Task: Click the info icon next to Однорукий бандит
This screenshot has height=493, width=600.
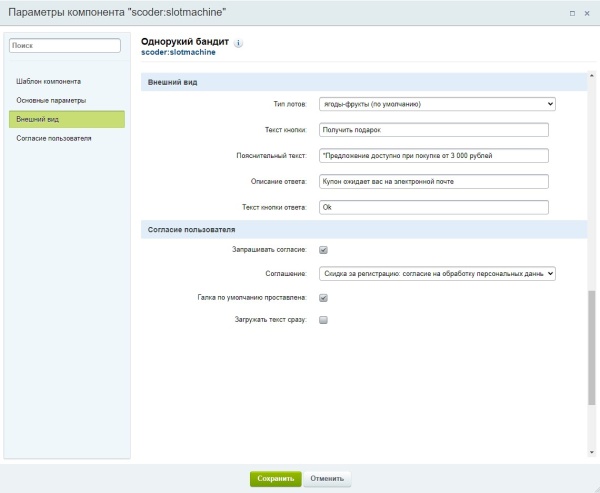Action: [238, 43]
